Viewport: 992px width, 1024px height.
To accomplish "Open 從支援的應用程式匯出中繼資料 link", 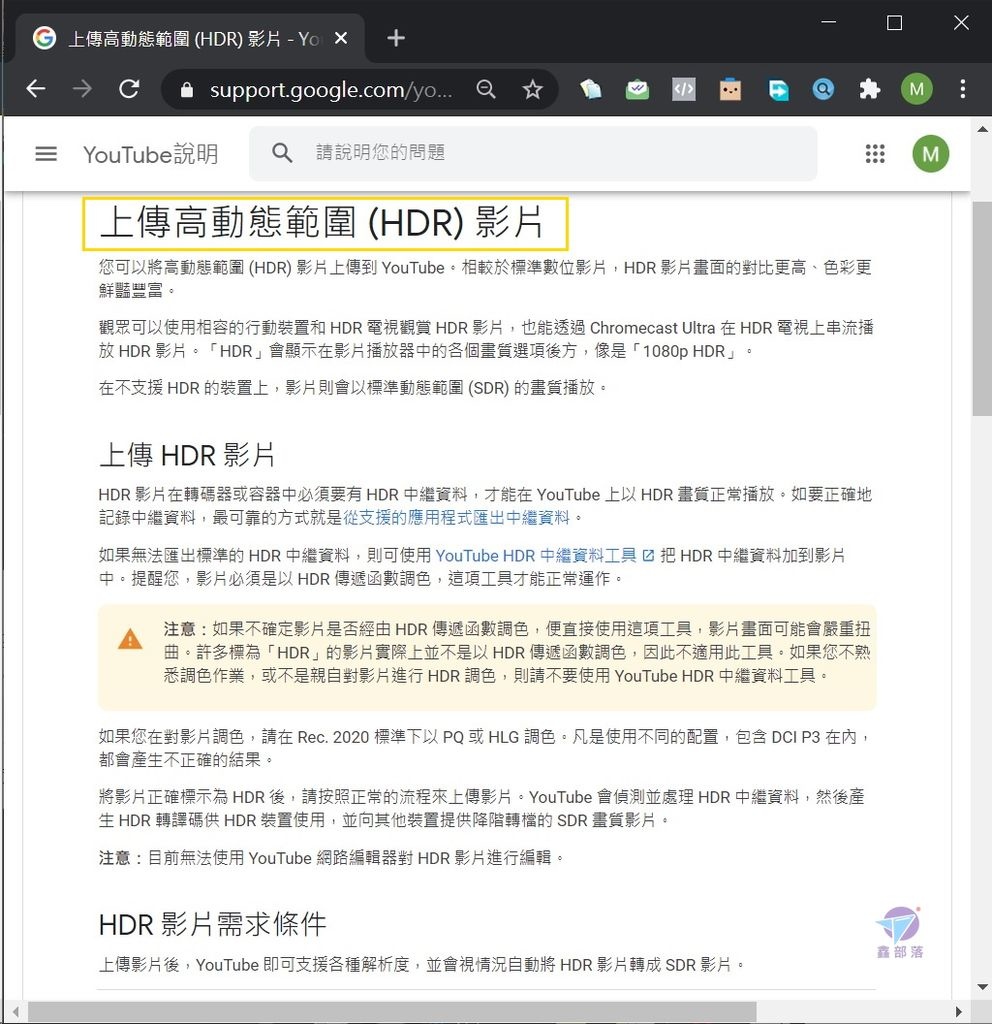I will pos(456,518).
